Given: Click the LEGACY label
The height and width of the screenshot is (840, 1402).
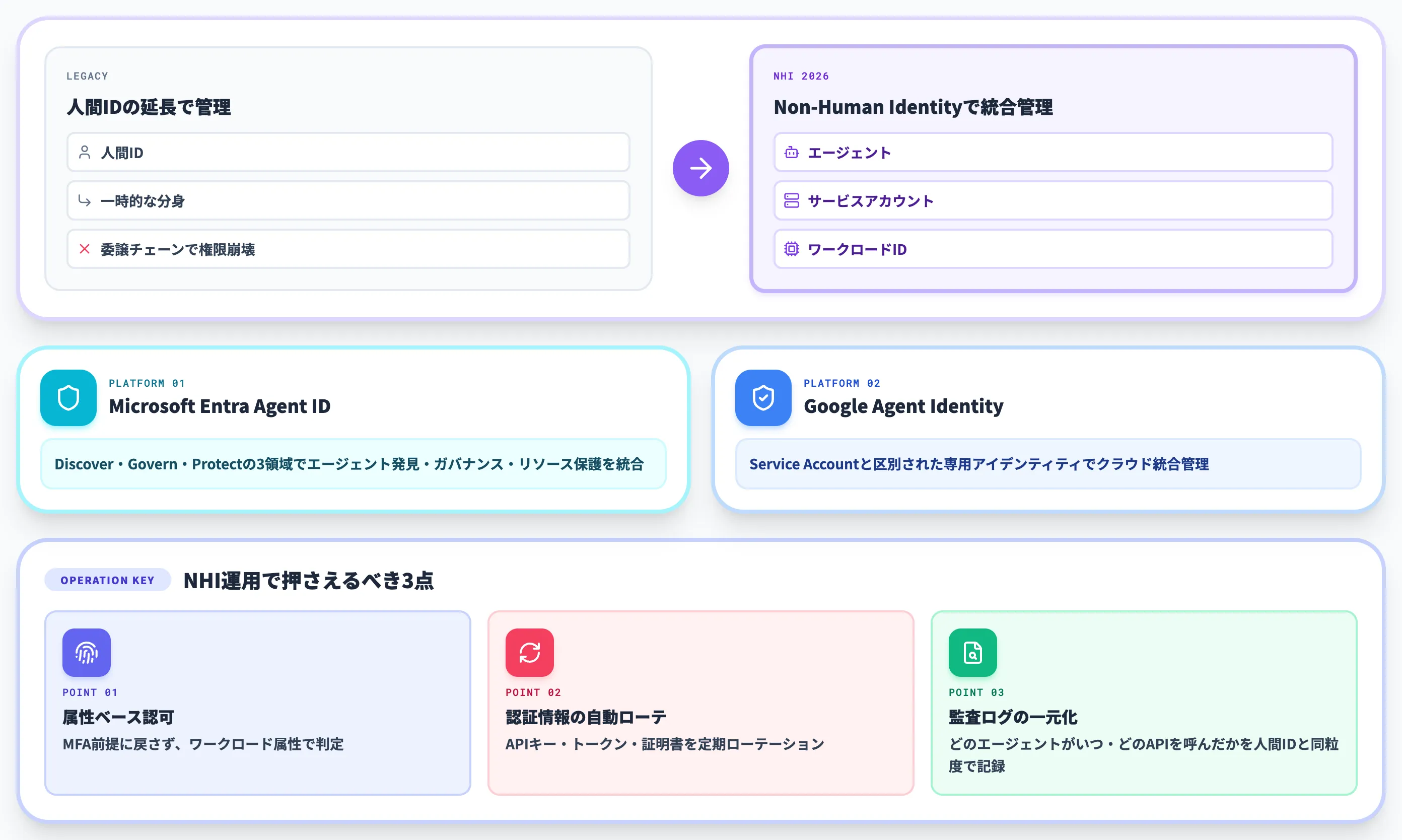Looking at the screenshot, I should click(x=87, y=76).
